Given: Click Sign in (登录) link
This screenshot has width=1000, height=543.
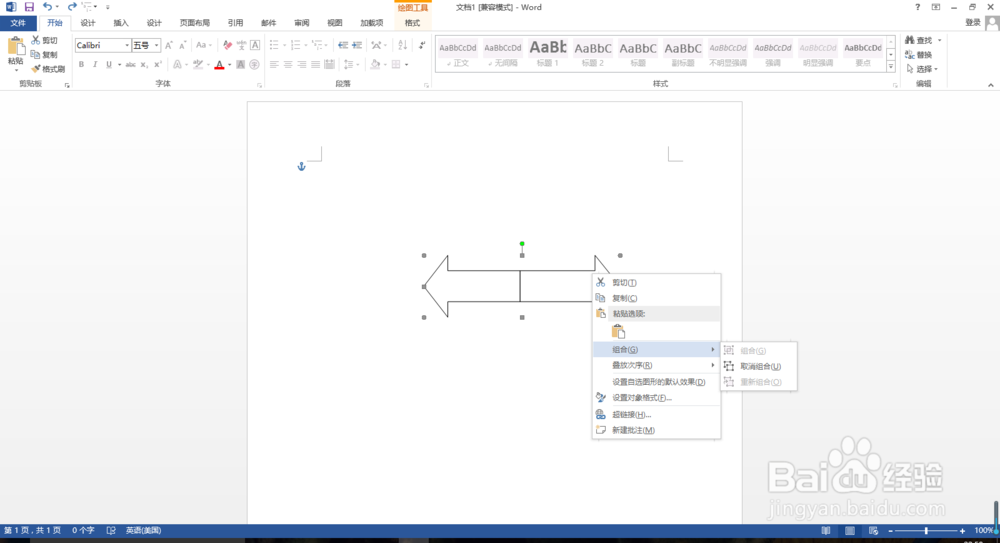Looking at the screenshot, I should pyautogui.click(x=973, y=22).
